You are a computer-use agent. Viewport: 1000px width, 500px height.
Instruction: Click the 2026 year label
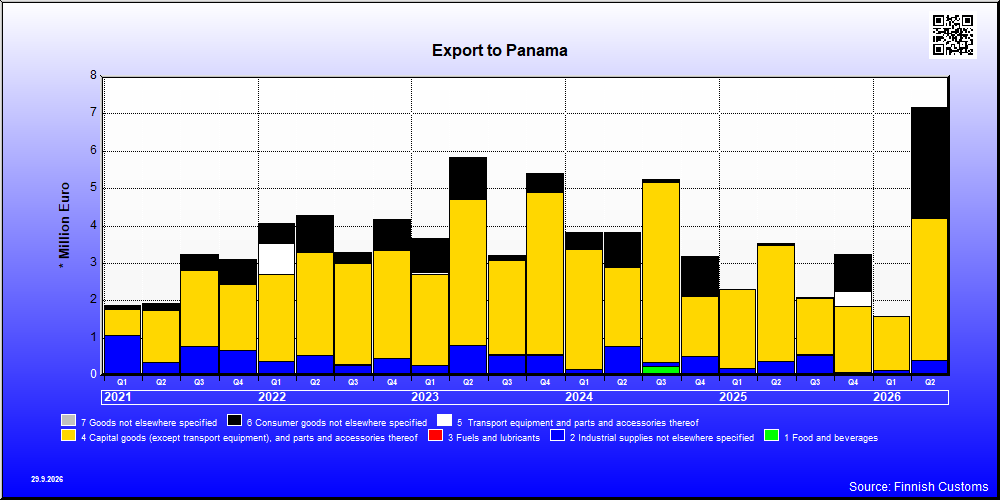(887, 397)
